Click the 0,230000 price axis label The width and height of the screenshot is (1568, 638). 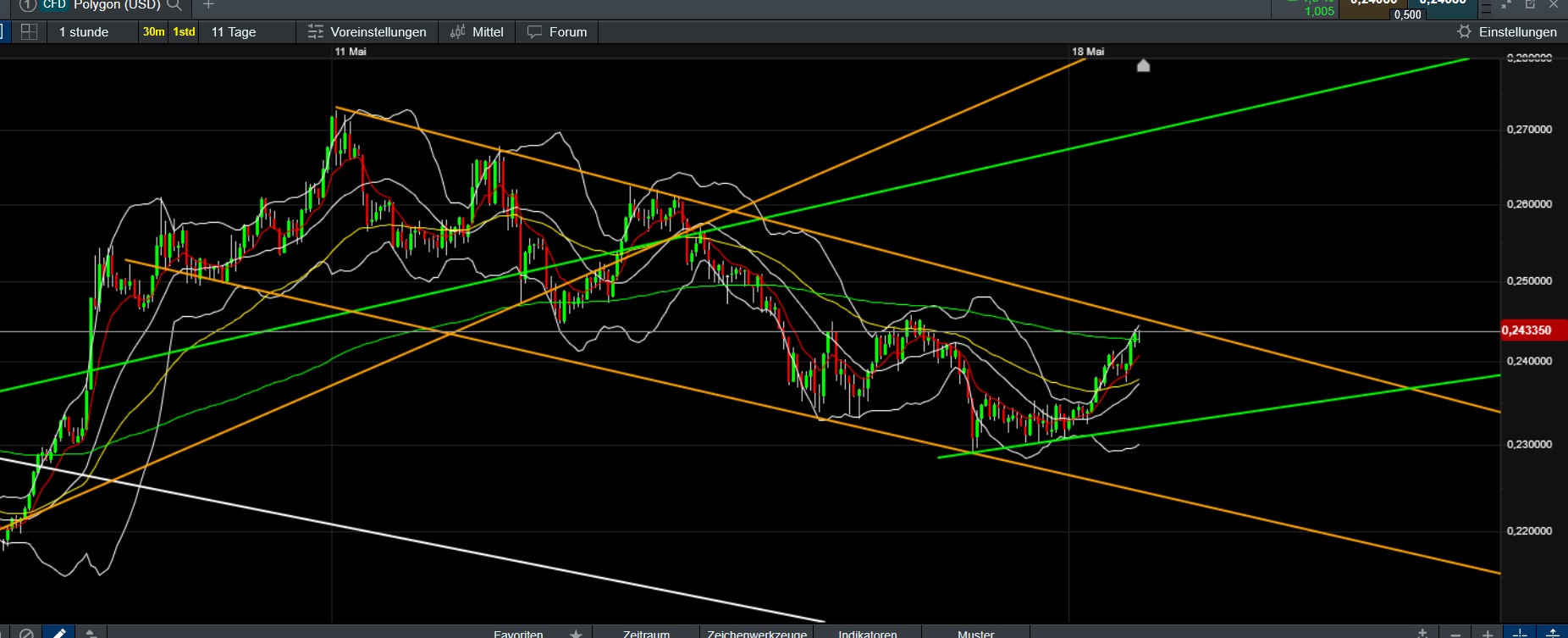(1529, 444)
